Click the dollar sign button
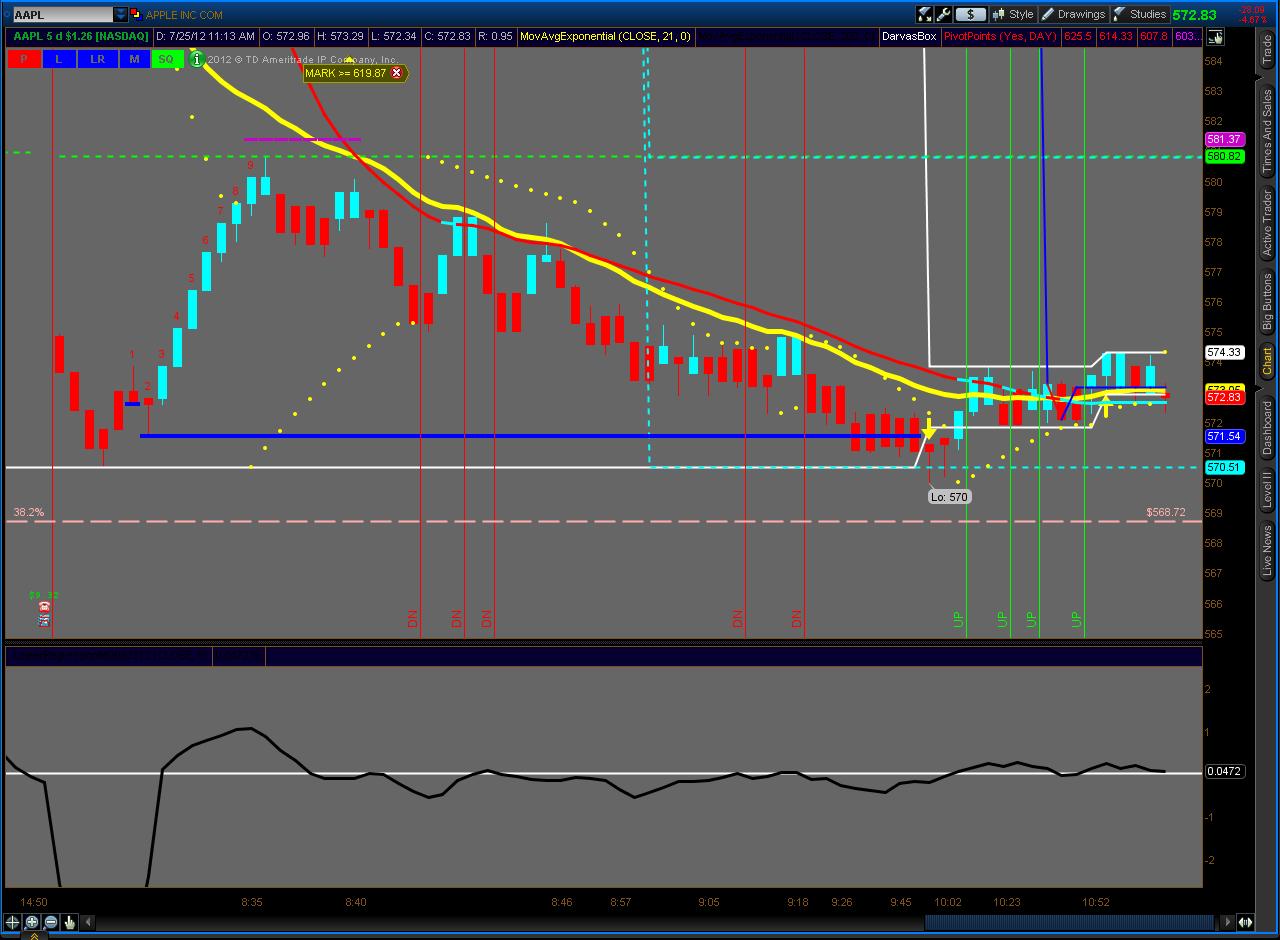1280x940 pixels. 970,14
